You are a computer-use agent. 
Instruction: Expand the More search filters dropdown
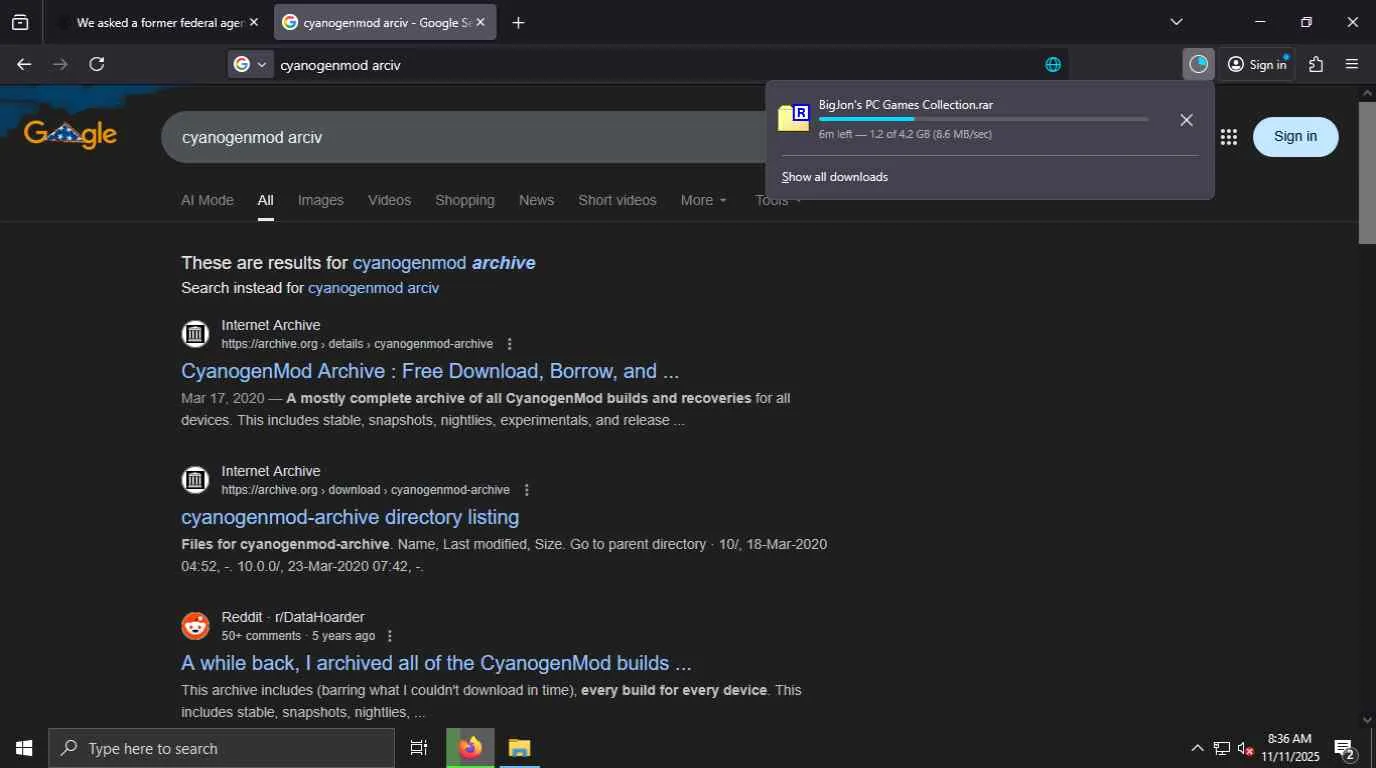point(704,200)
